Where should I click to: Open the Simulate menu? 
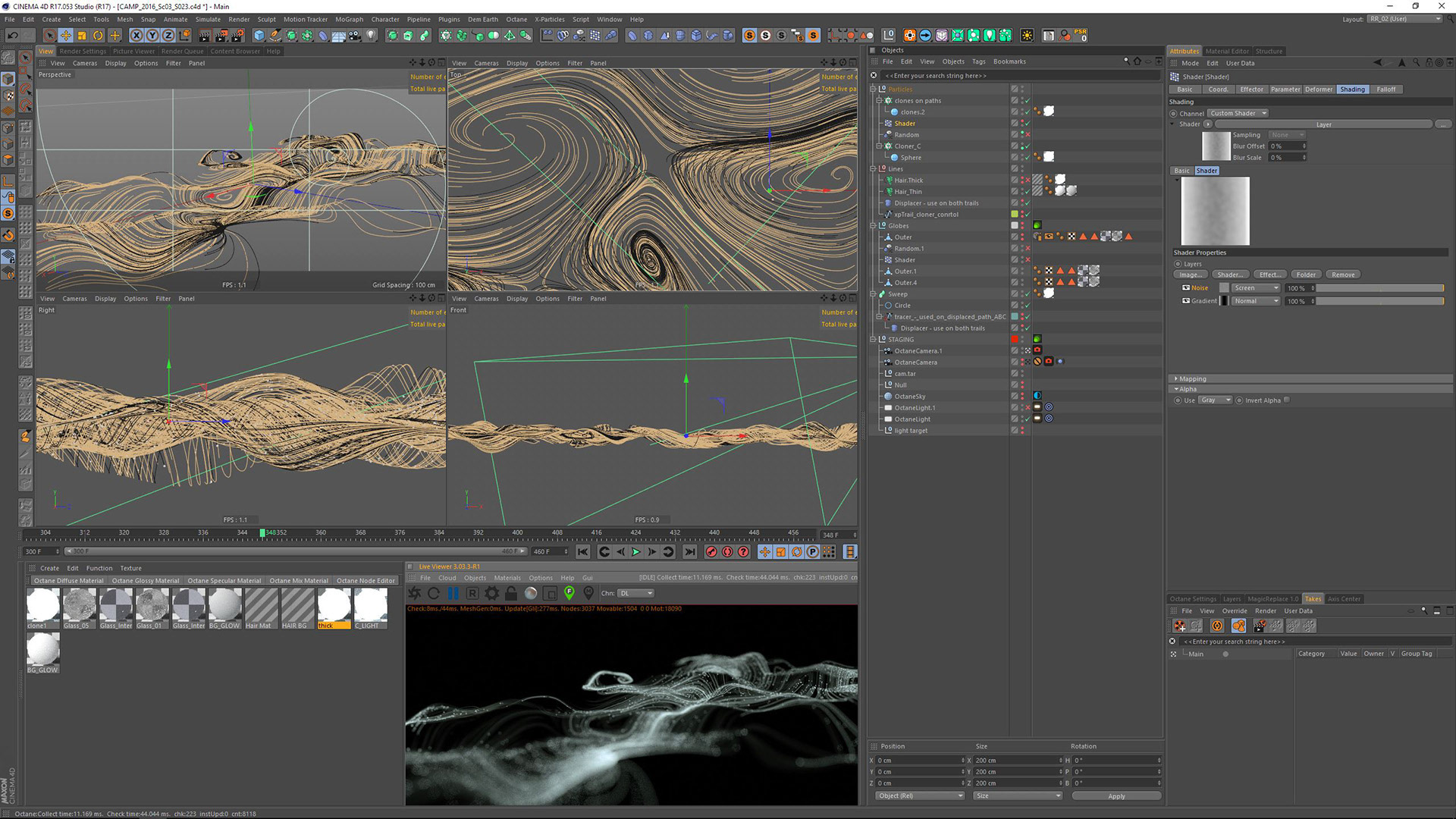pyautogui.click(x=208, y=19)
